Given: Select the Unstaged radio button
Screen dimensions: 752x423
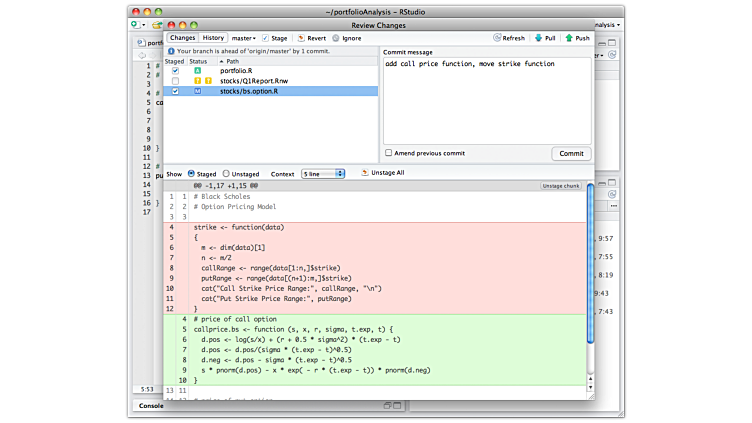Looking at the screenshot, I should (227, 173).
